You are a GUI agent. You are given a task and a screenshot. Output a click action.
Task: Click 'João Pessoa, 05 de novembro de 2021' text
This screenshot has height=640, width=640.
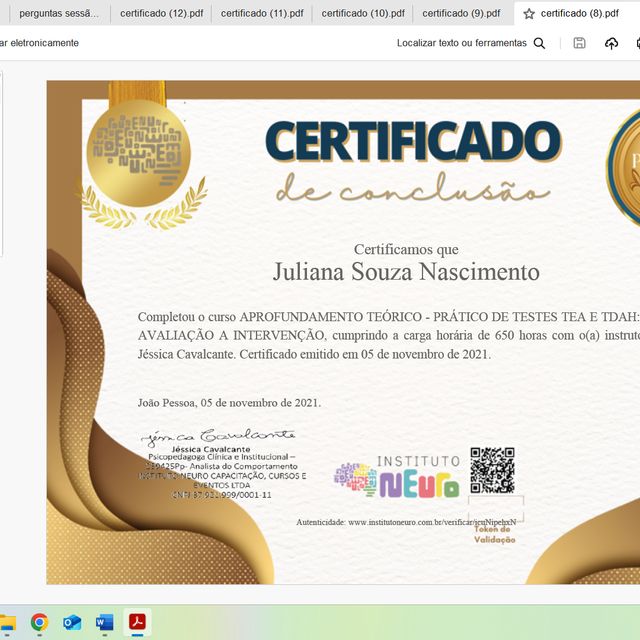pos(229,403)
